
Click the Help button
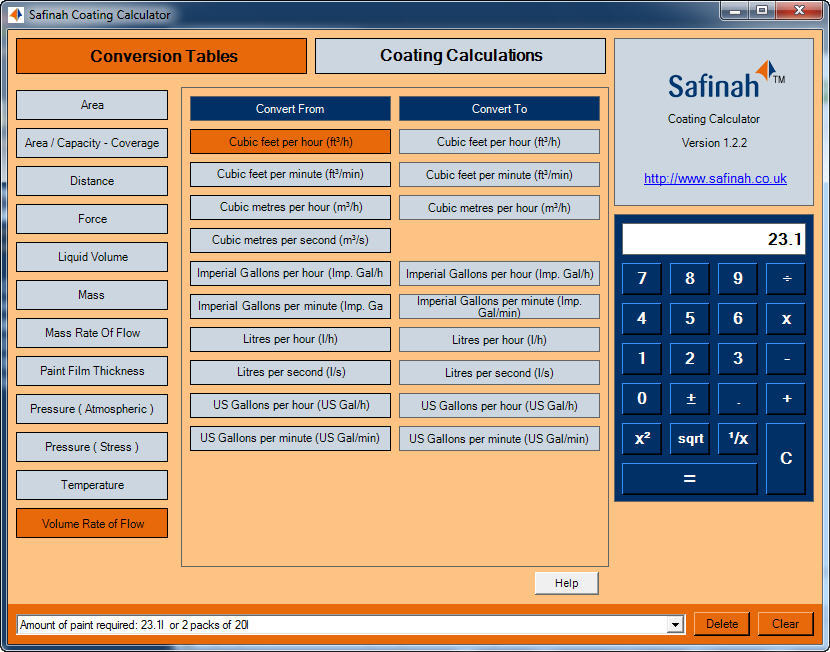[566, 582]
